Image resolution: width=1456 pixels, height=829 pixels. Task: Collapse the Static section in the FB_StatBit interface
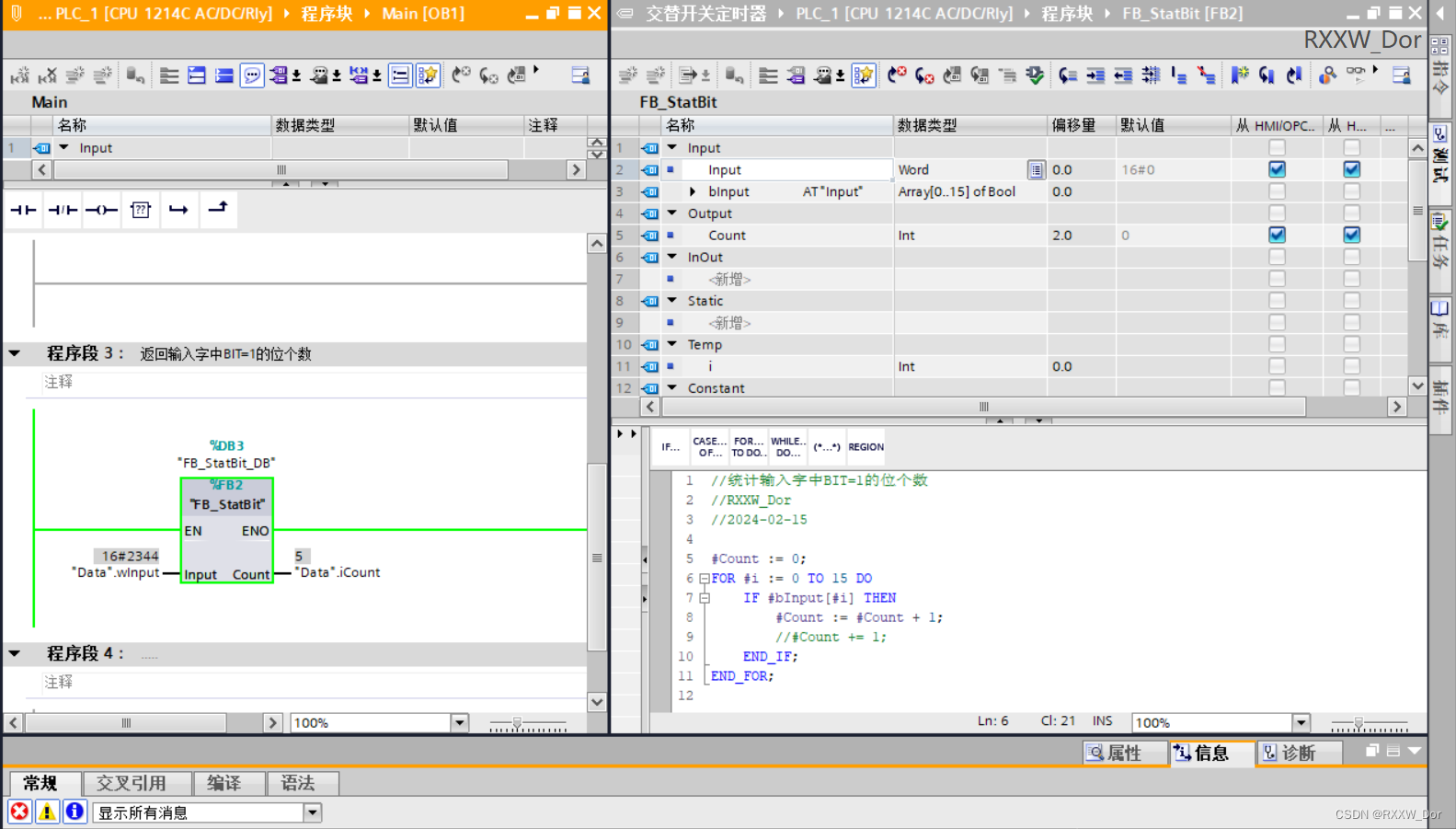pos(672,301)
